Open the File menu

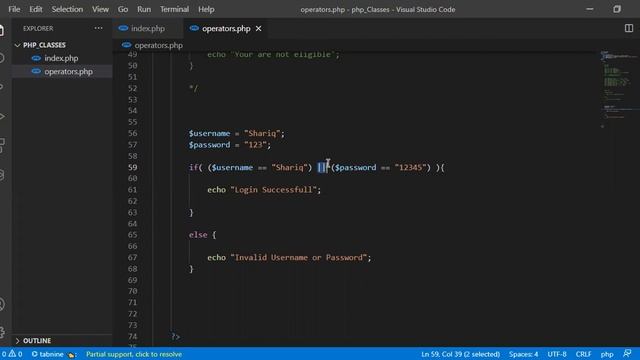[x=14, y=9]
